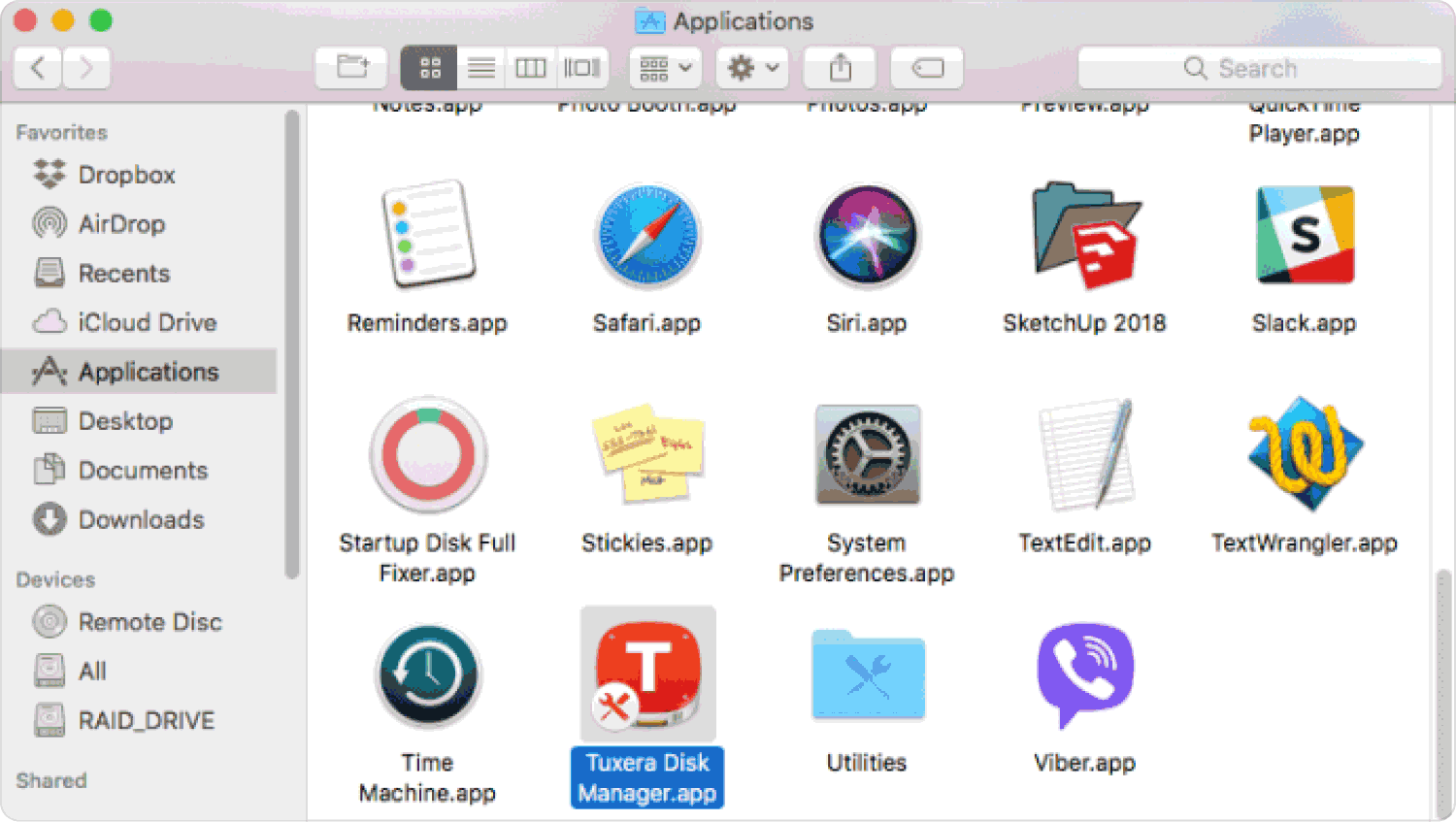Click the TextWrangler.app icon
The height and width of the screenshot is (822, 1456).
click(1304, 454)
